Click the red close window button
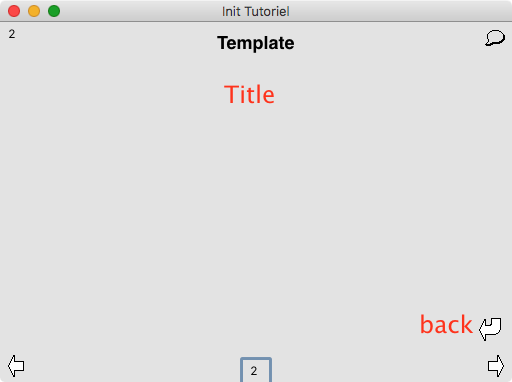This screenshot has width=512, height=382. 14,11
